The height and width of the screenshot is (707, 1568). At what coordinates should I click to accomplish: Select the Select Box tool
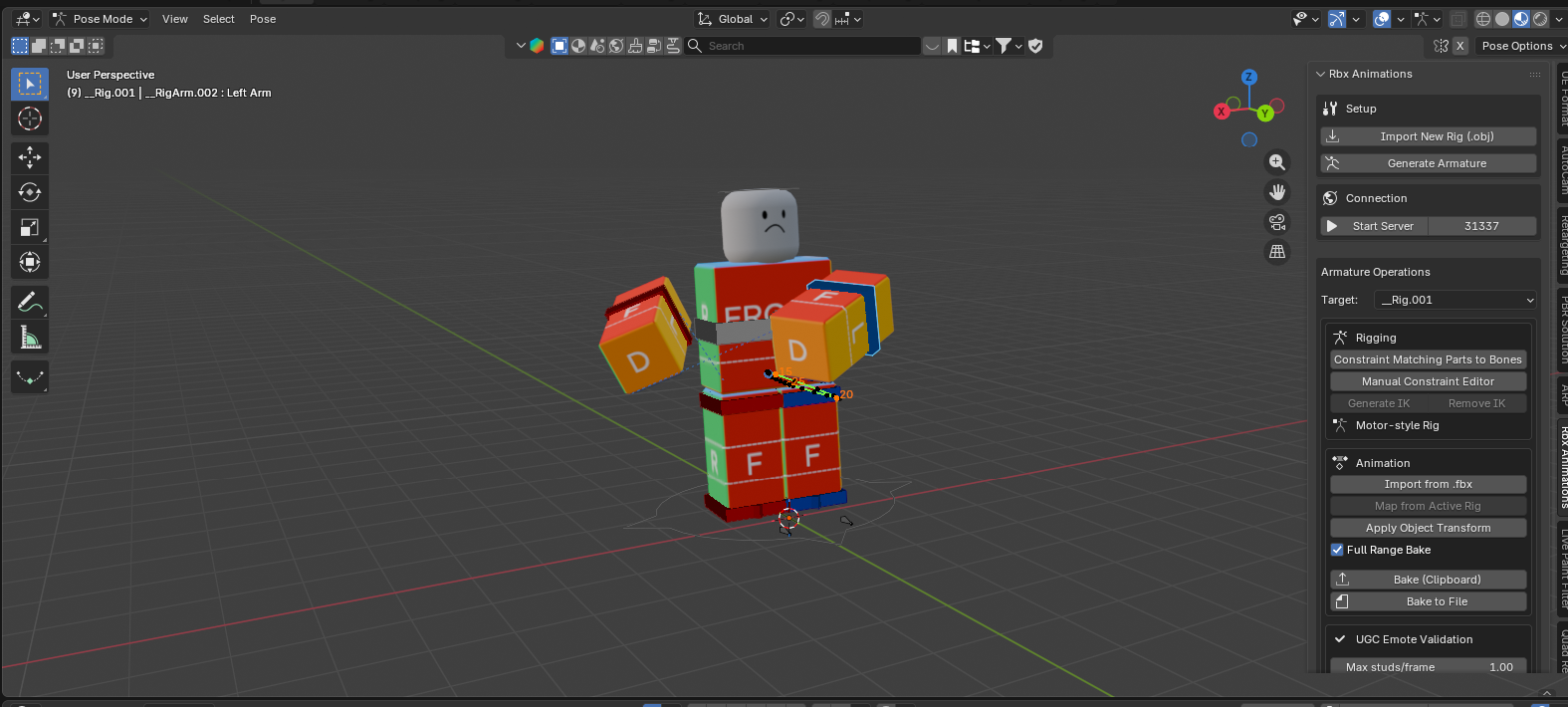pyautogui.click(x=30, y=84)
